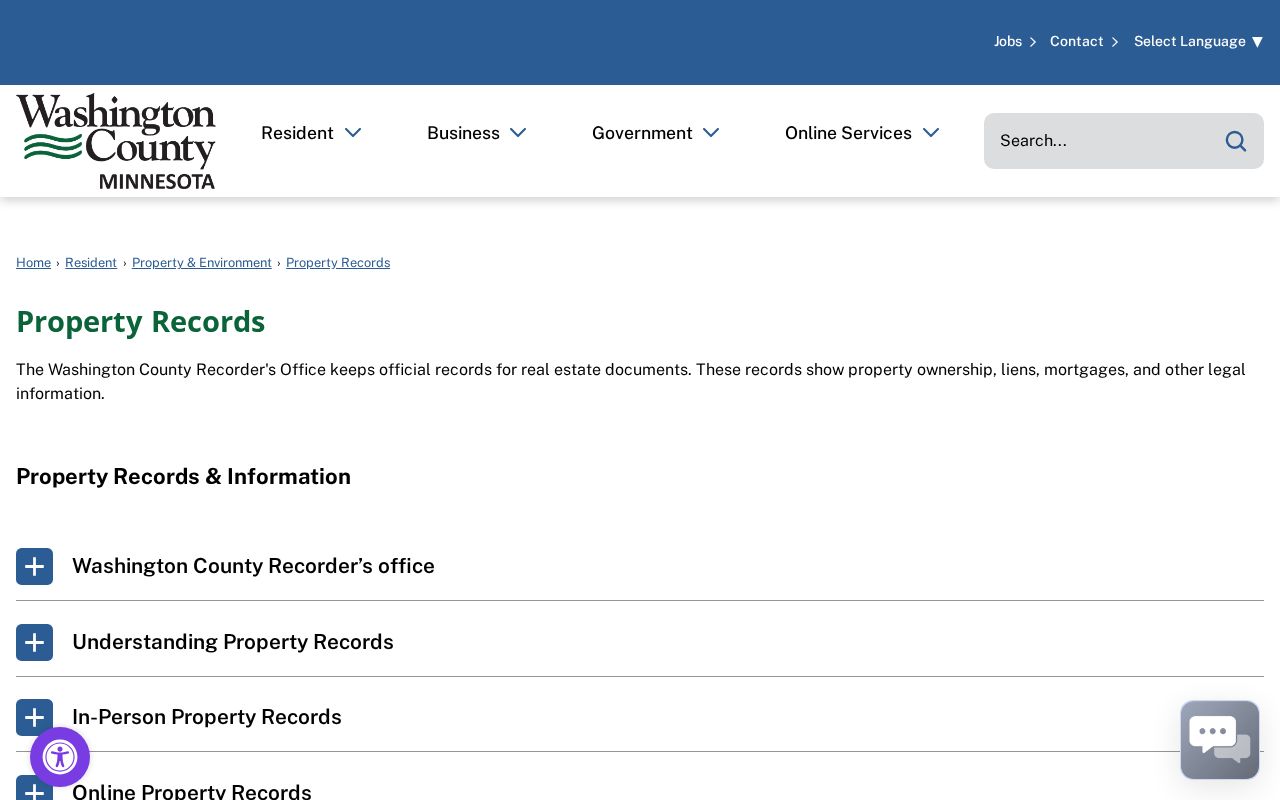Open the Contact link
Viewport: 1280px width, 800px height.
click(x=1084, y=41)
